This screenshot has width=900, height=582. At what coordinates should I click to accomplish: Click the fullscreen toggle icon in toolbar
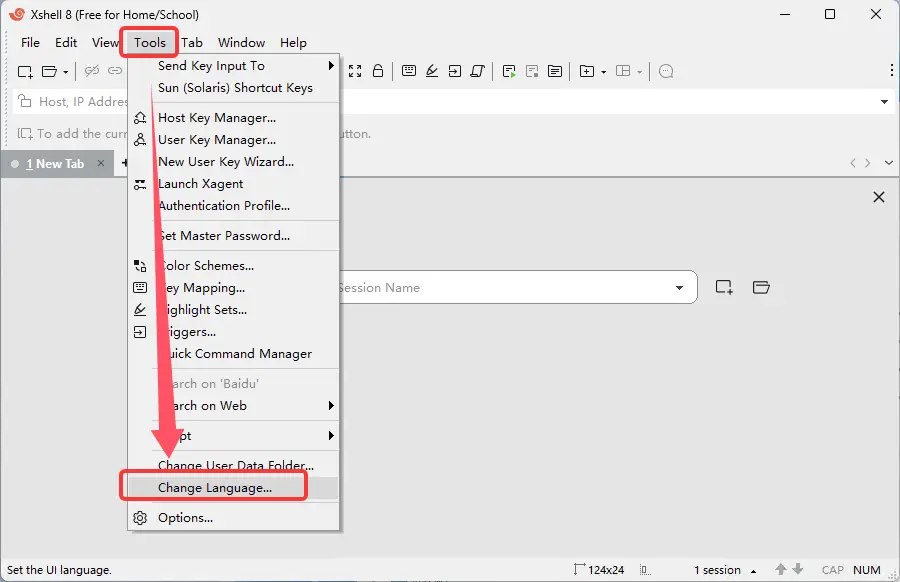pos(355,71)
